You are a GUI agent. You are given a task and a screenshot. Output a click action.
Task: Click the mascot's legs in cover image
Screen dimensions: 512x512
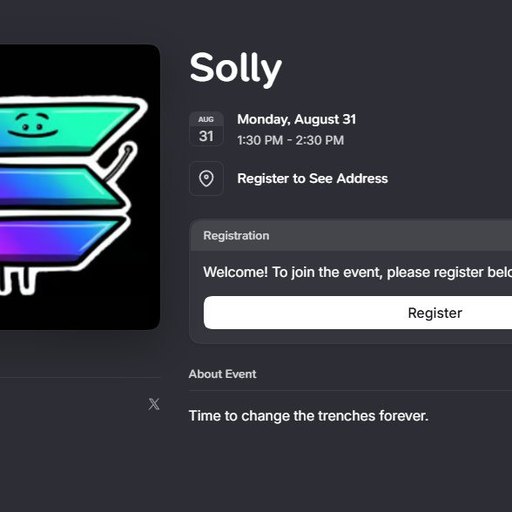18,279
